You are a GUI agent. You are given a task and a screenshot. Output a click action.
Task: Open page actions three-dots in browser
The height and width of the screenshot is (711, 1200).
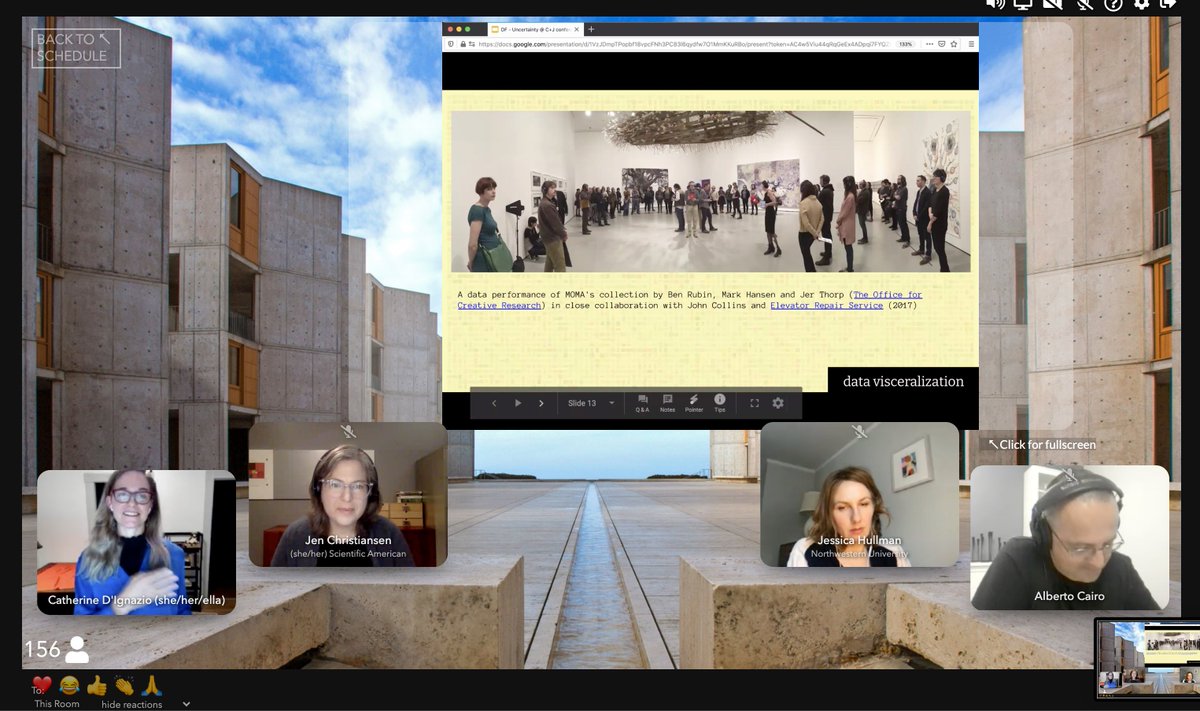pyautogui.click(x=929, y=44)
